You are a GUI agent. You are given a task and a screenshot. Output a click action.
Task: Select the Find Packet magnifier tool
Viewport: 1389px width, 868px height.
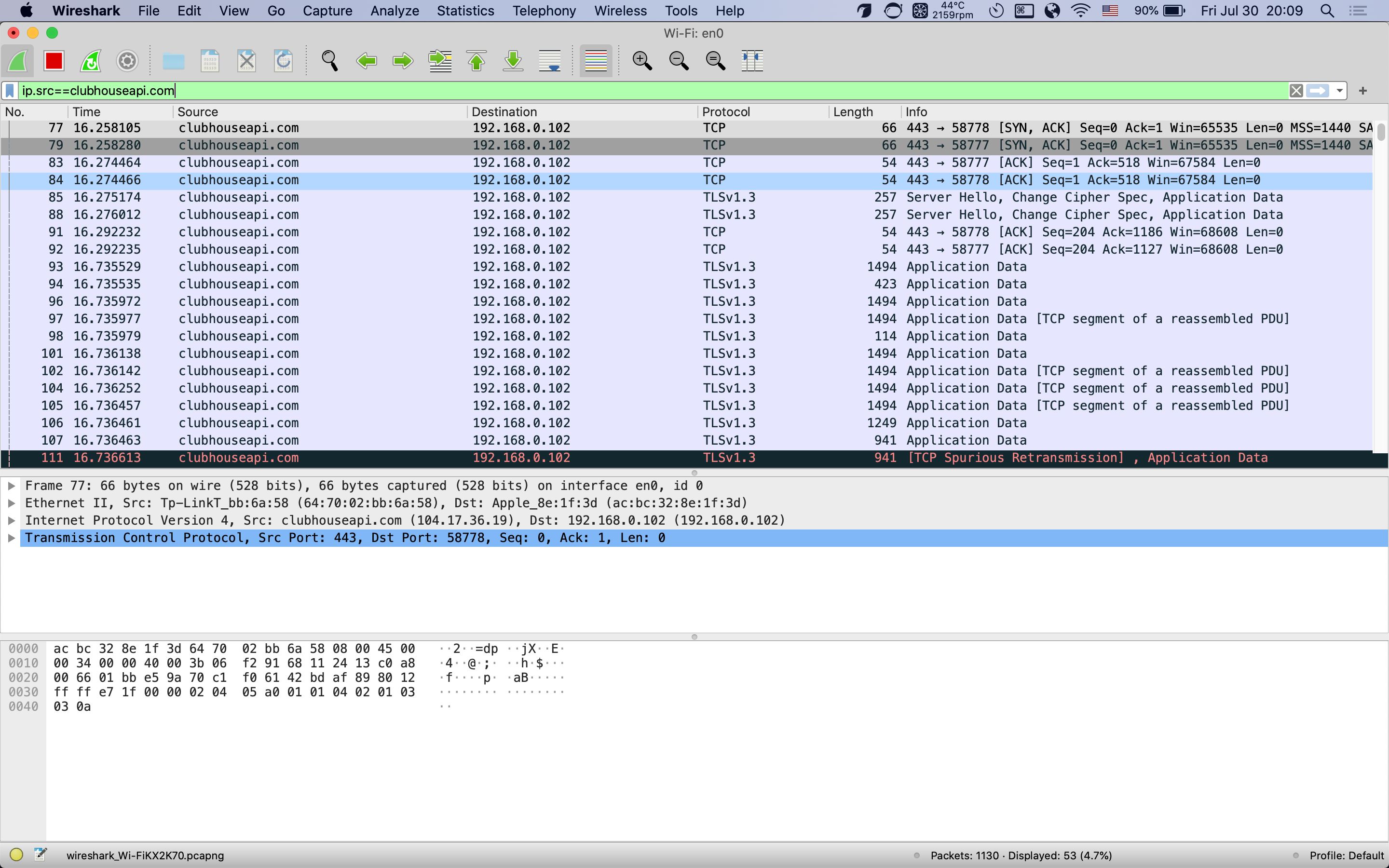point(329,60)
